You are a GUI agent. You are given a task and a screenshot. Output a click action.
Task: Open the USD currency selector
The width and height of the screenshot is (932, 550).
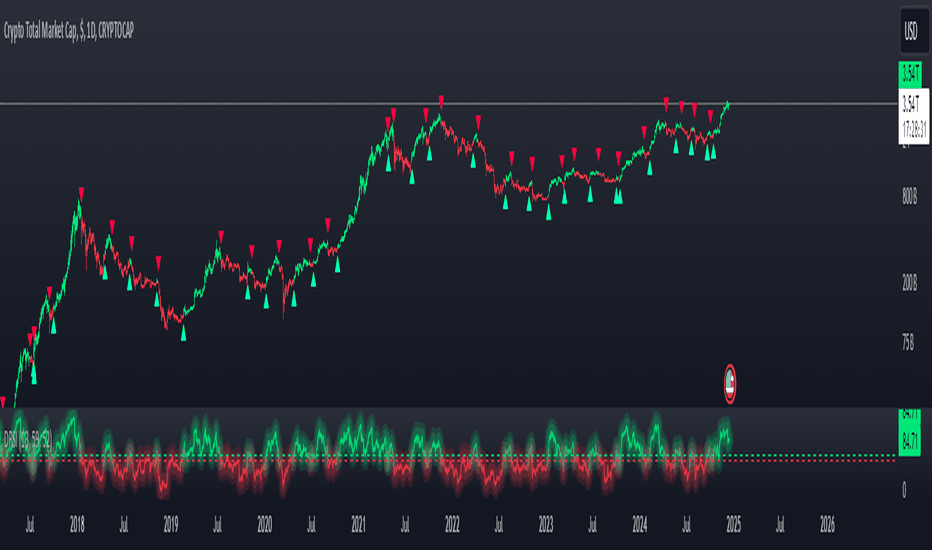pos(914,31)
